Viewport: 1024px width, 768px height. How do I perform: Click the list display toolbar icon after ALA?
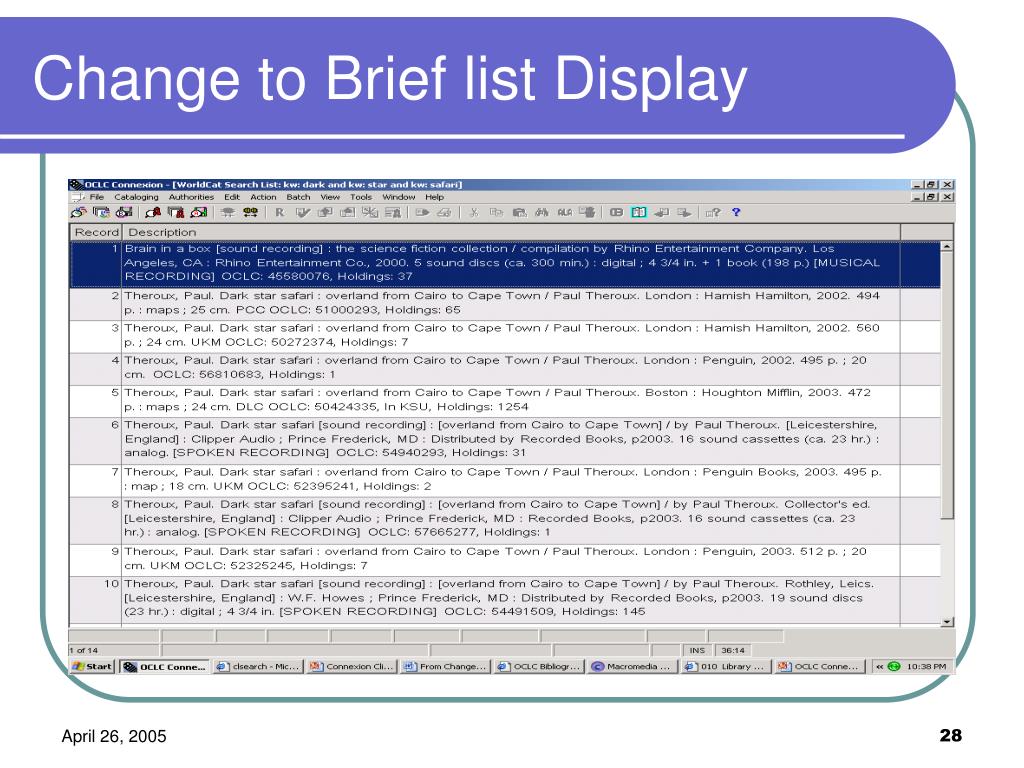click(x=586, y=212)
